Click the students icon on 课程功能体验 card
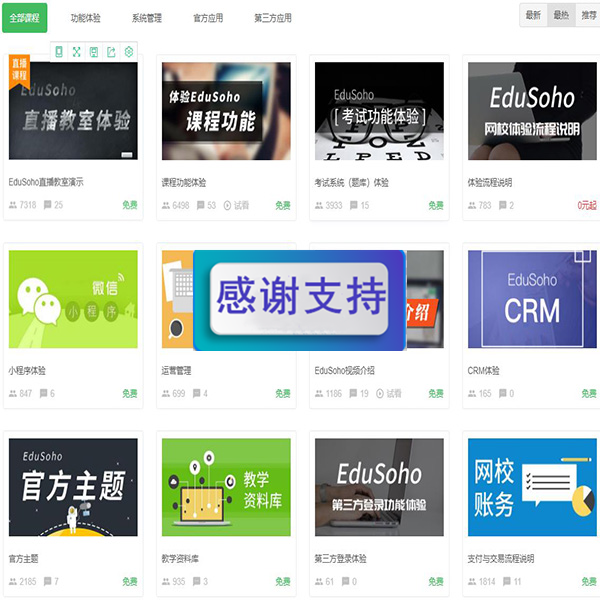The width and height of the screenshot is (600, 600). pos(166,206)
